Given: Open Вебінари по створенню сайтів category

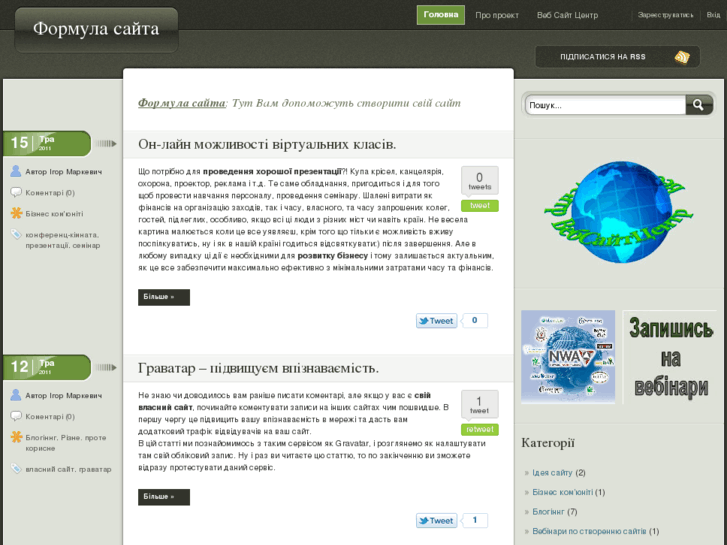Looking at the screenshot, I should click(589, 531).
